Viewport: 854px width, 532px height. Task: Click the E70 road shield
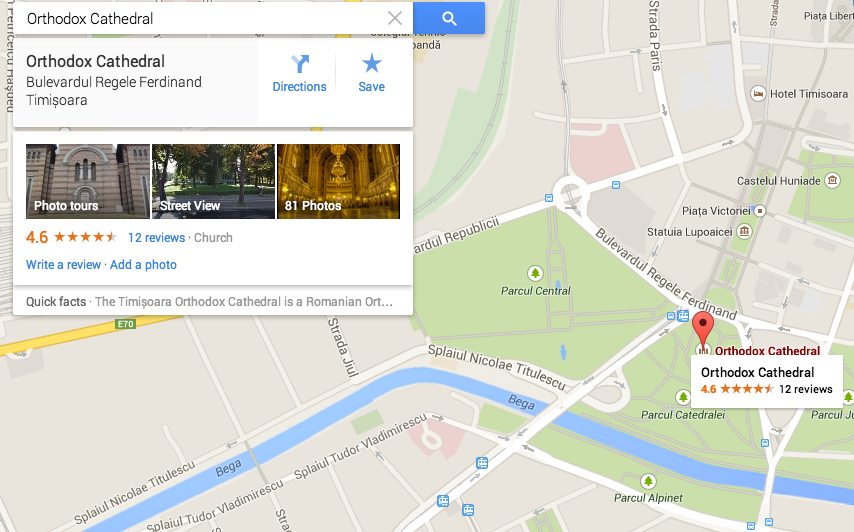(x=125, y=325)
